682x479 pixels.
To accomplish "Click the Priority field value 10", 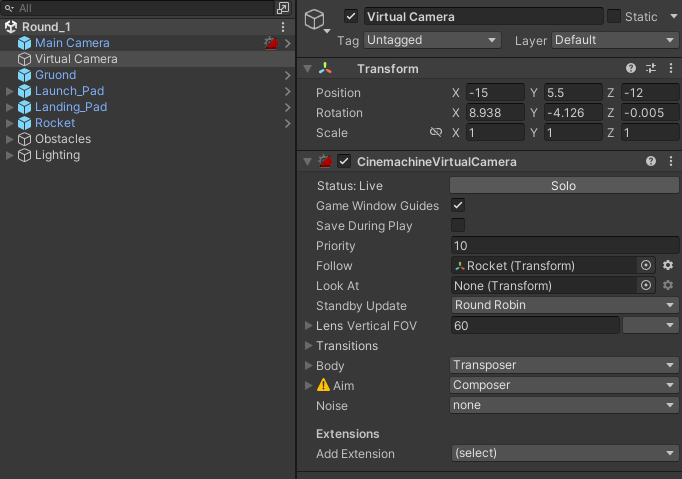I will point(565,246).
